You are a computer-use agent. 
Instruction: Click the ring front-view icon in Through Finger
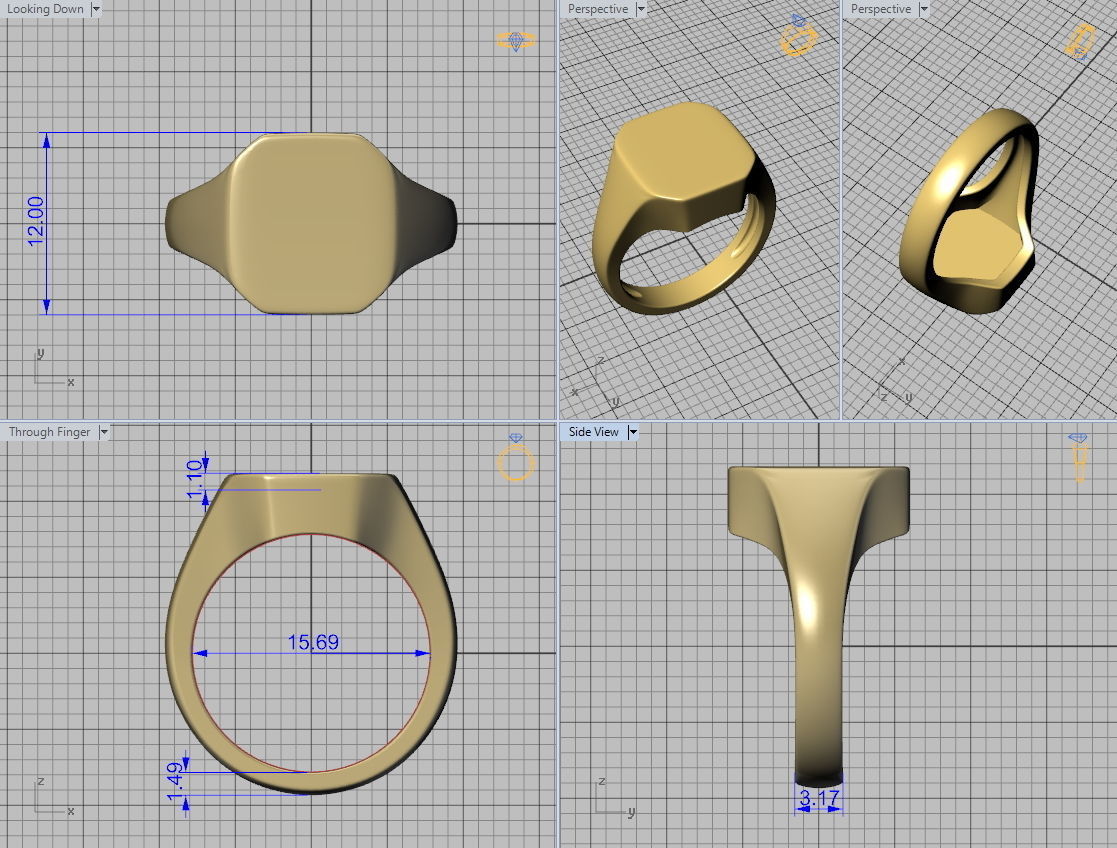coord(516,457)
